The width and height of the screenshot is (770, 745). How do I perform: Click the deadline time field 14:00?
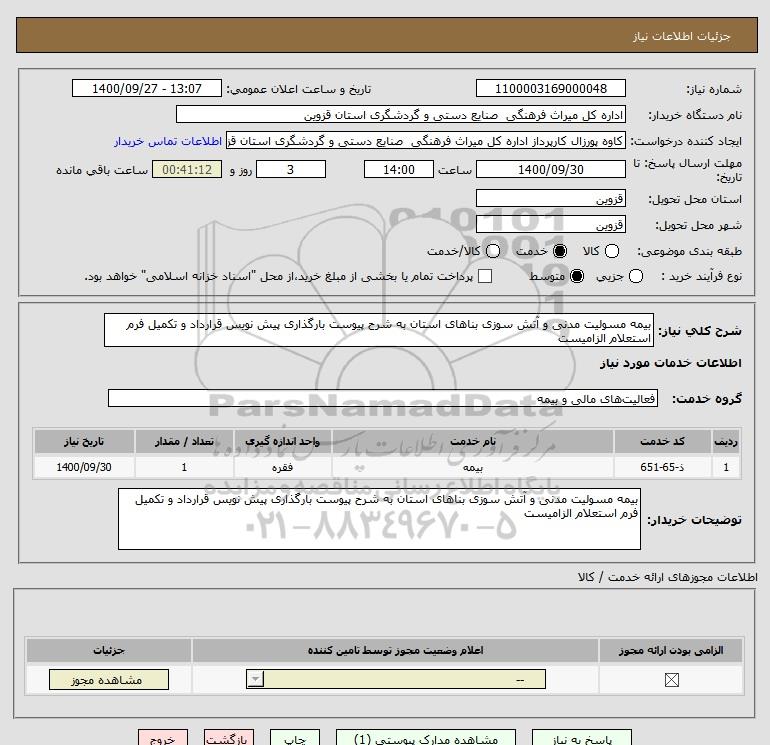pos(399,169)
